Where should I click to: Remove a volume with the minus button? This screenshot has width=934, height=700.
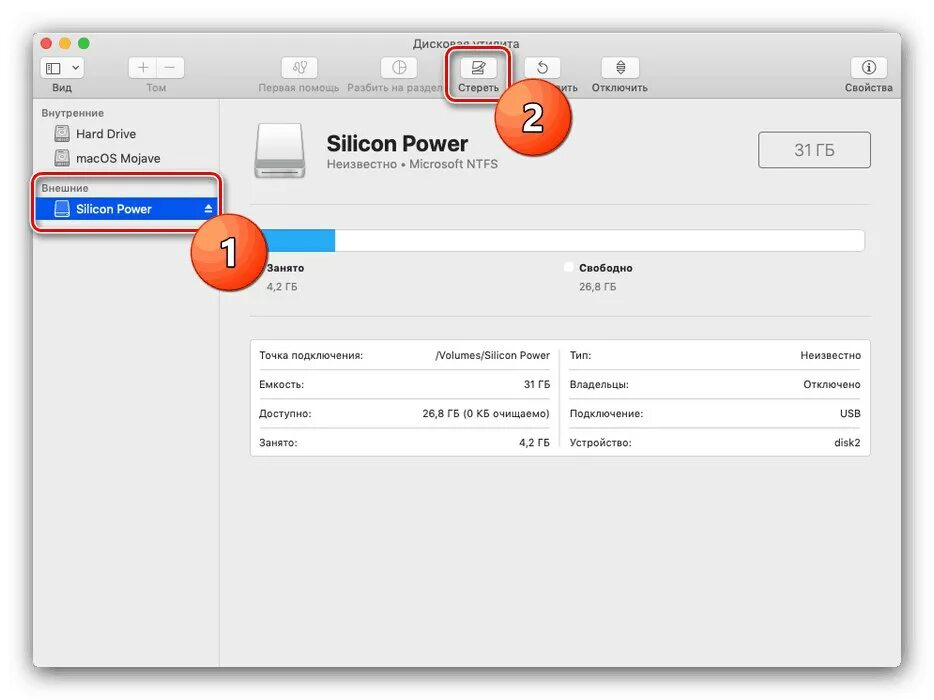[x=170, y=68]
